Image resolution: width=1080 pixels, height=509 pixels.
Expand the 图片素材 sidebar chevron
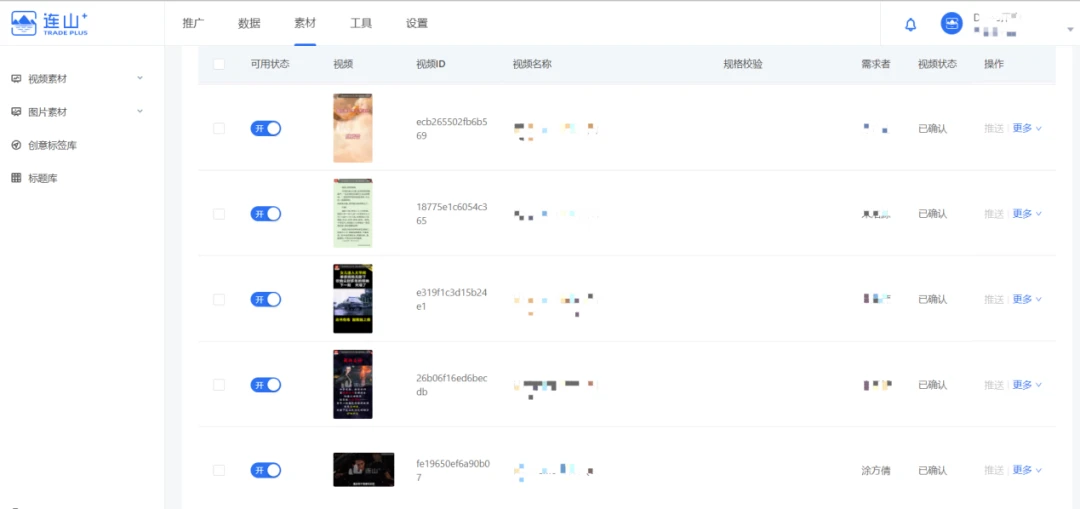pos(139,111)
